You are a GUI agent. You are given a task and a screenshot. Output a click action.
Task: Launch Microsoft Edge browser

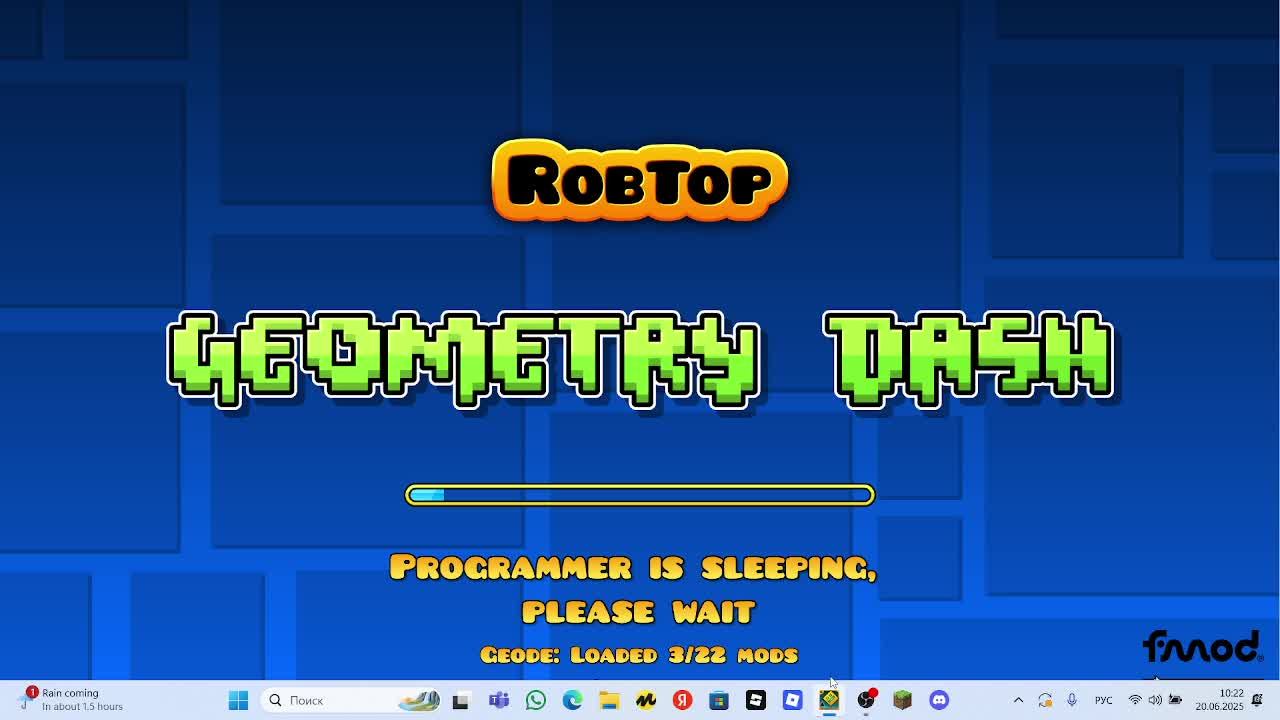coord(572,700)
